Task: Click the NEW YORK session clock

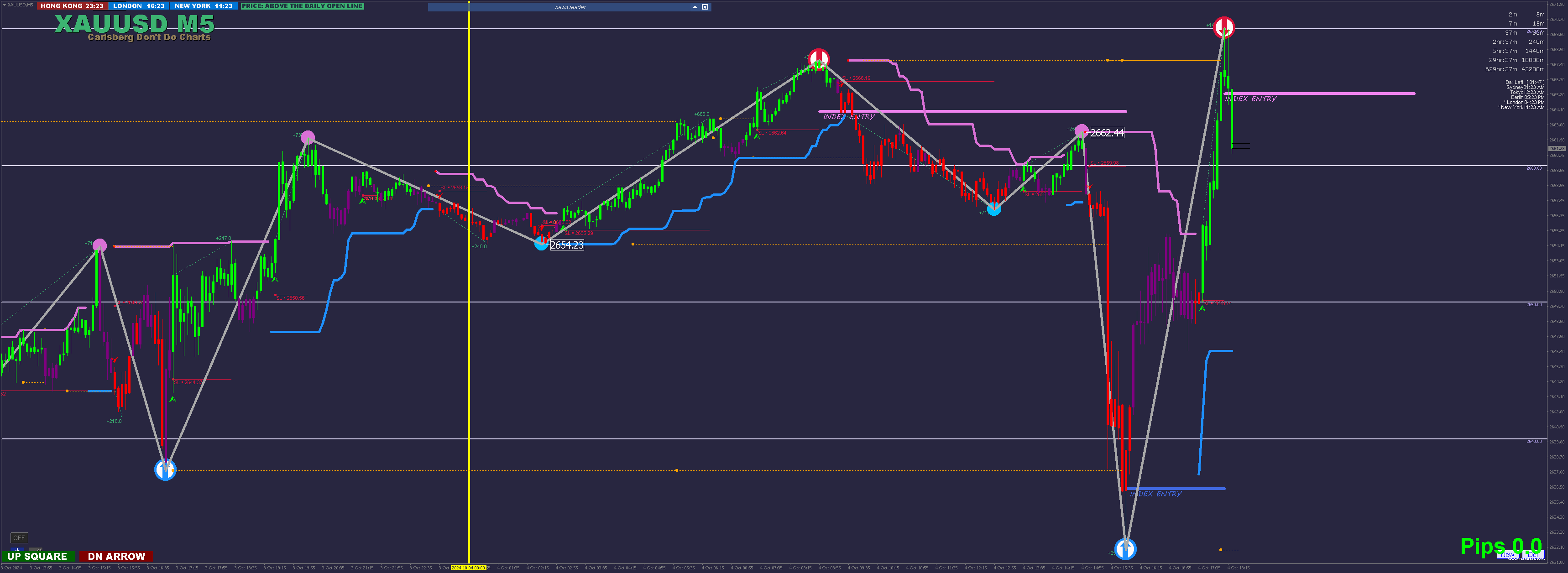Action: pyautogui.click(x=204, y=6)
